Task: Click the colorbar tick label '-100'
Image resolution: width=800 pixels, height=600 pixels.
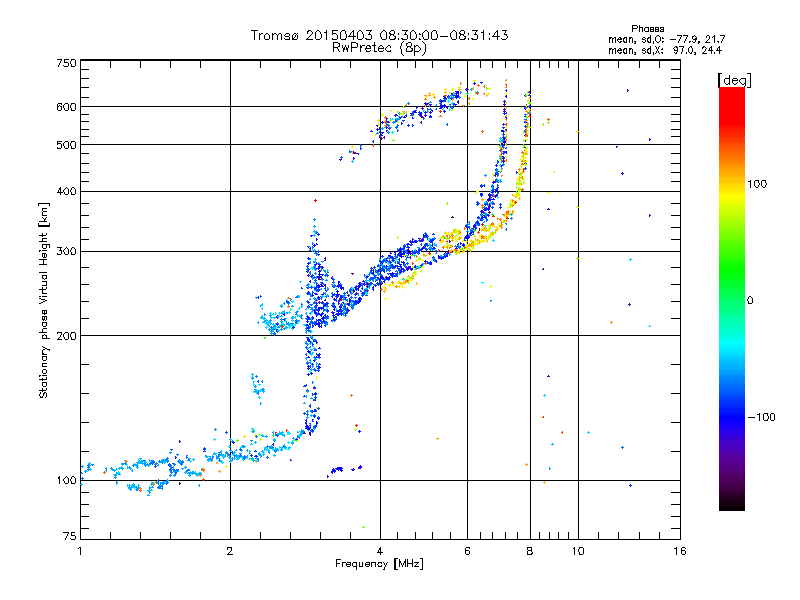Action: point(761,417)
